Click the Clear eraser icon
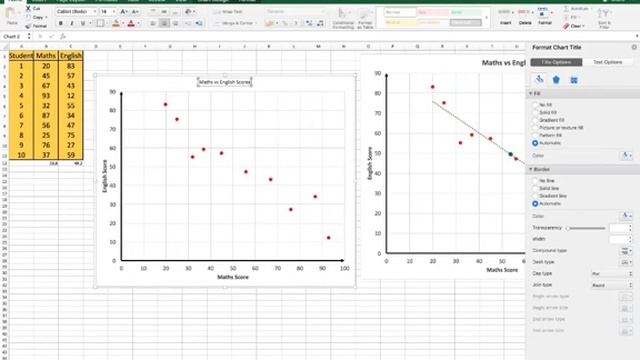This screenshot has height=360, width=640. tap(566, 26)
